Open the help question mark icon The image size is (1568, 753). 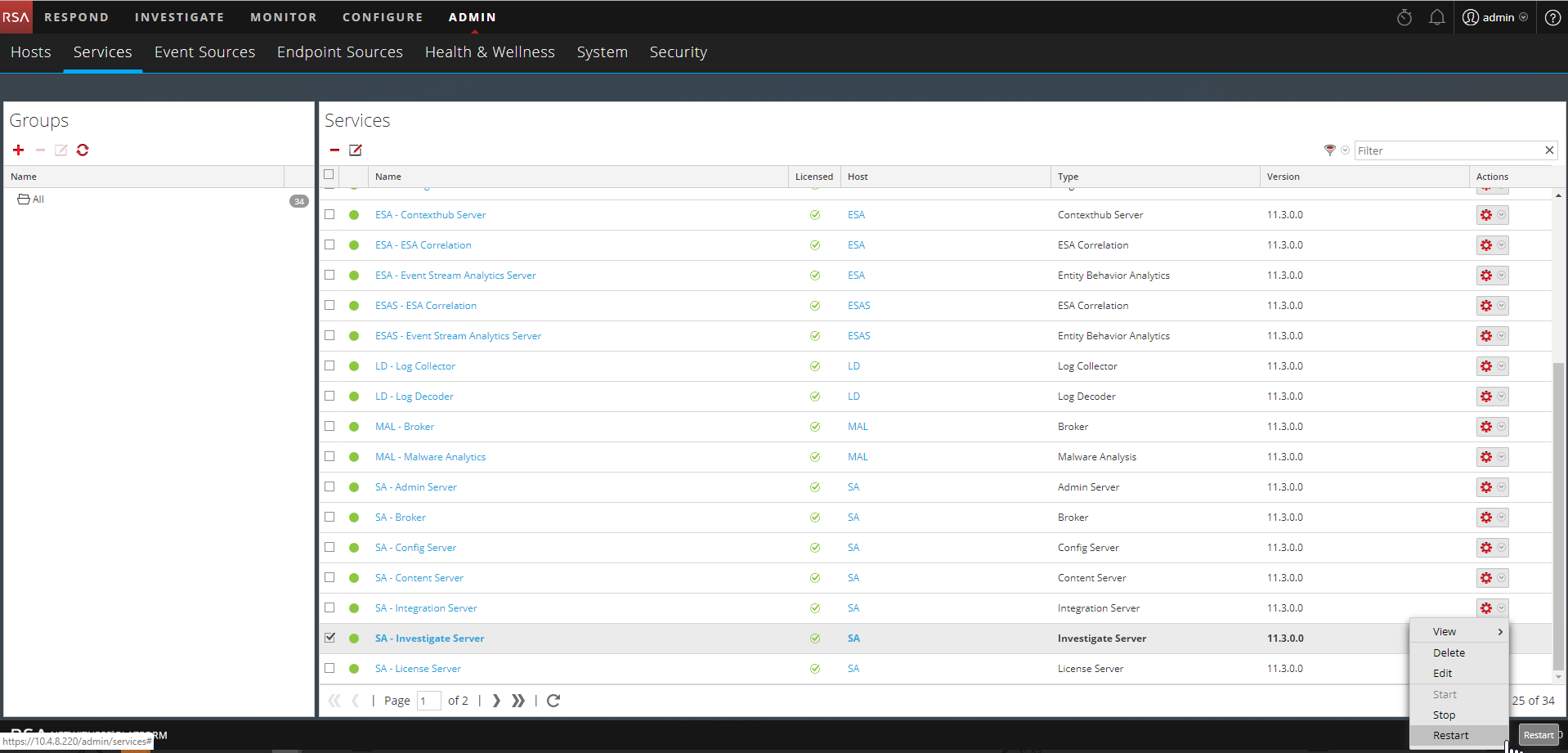[x=1552, y=16]
